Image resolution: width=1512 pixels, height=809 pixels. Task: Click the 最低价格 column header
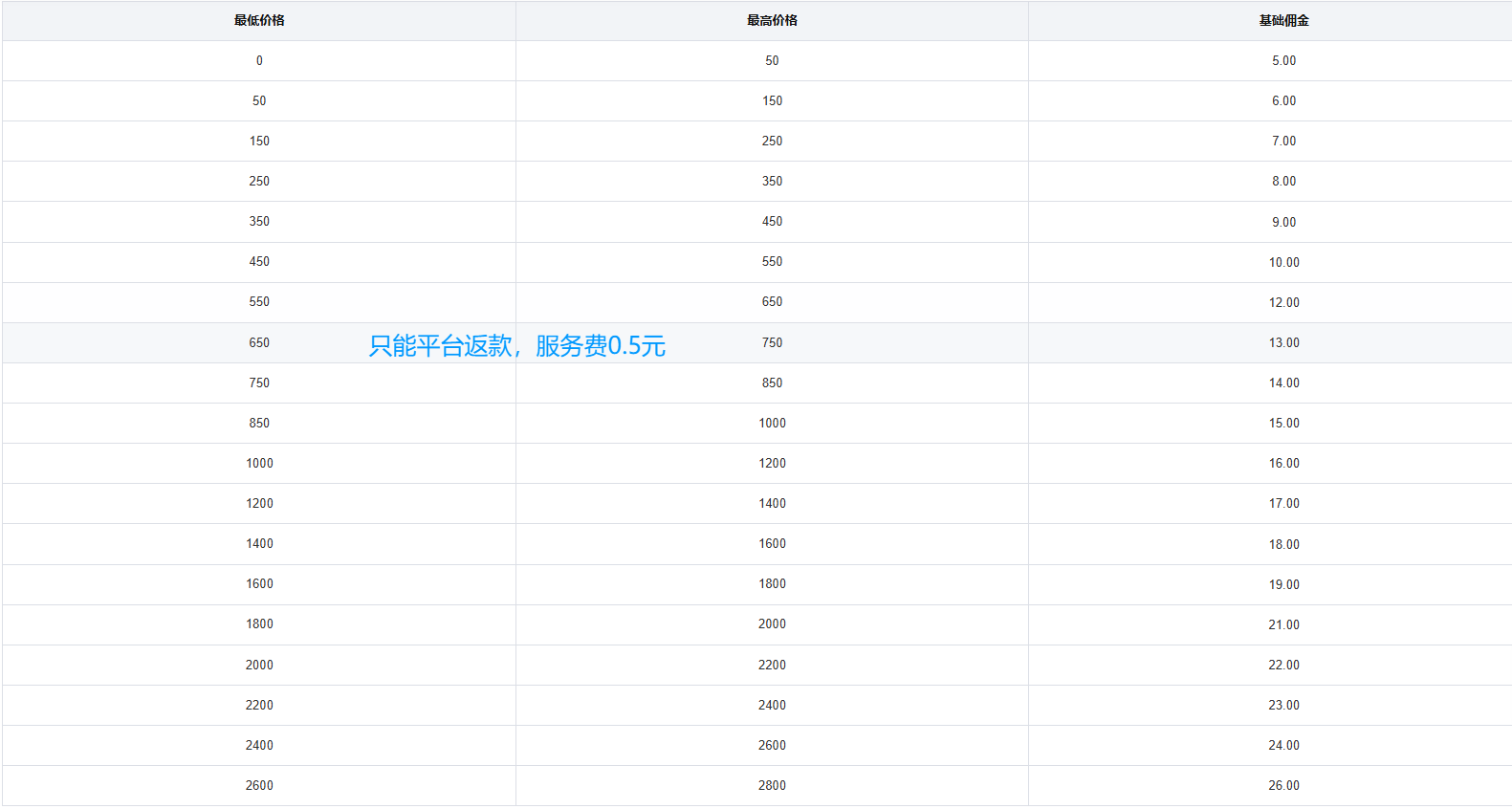[x=259, y=21]
